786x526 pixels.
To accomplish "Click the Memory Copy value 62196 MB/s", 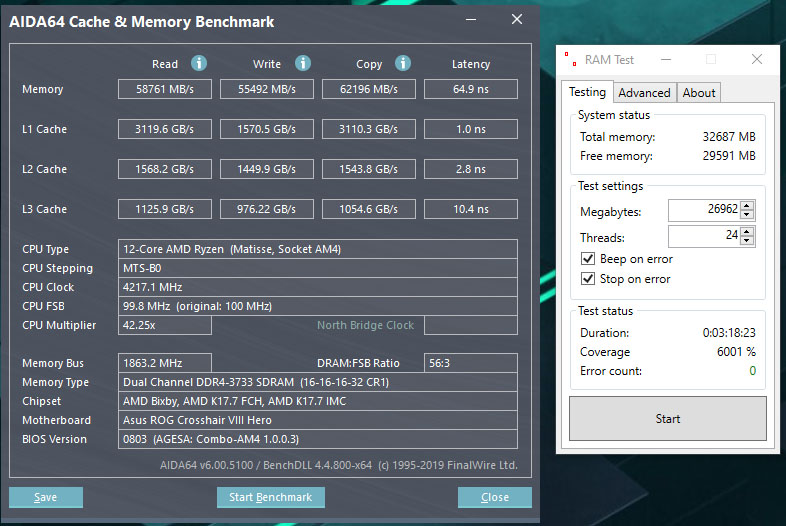I will tap(369, 89).
